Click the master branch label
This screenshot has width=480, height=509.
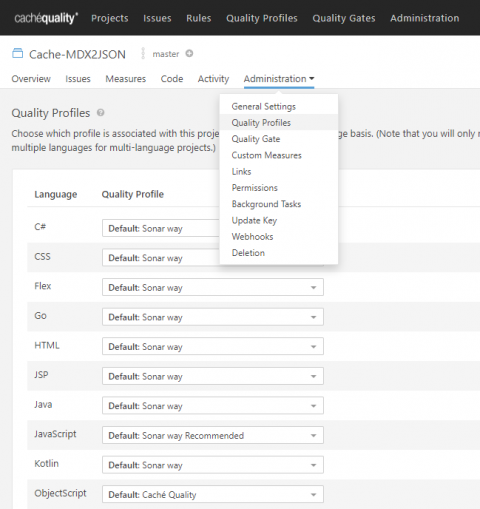[166, 54]
